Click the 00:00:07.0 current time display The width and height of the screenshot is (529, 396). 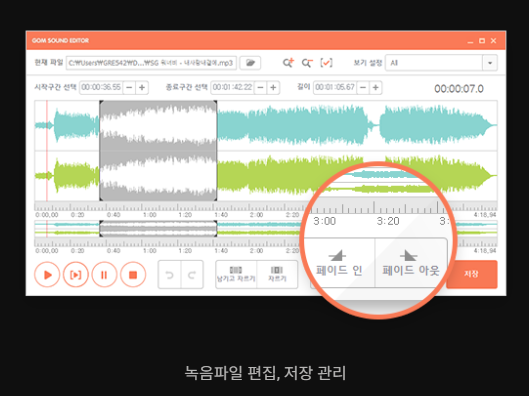click(459, 89)
